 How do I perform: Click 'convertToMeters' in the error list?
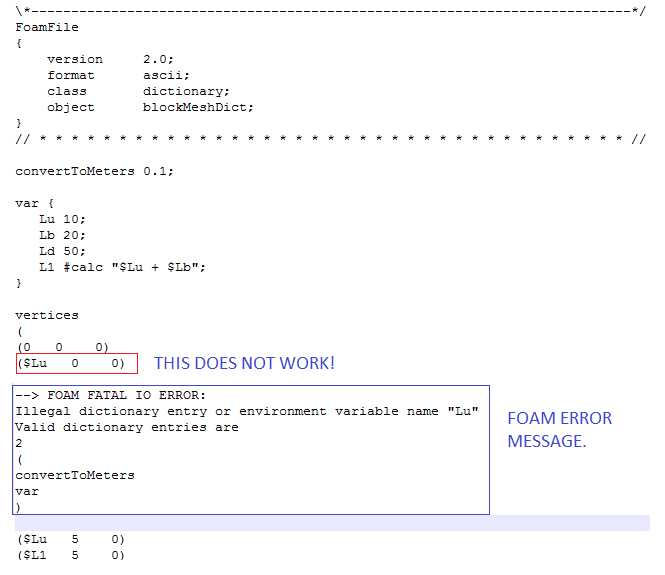75,475
